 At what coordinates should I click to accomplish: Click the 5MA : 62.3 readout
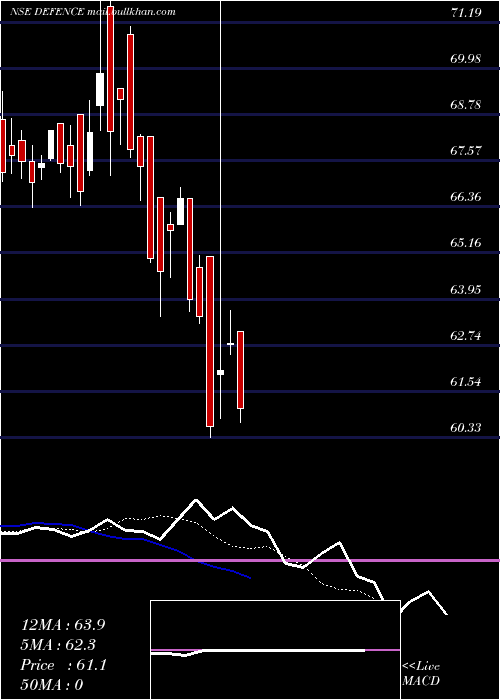[x=58, y=645]
